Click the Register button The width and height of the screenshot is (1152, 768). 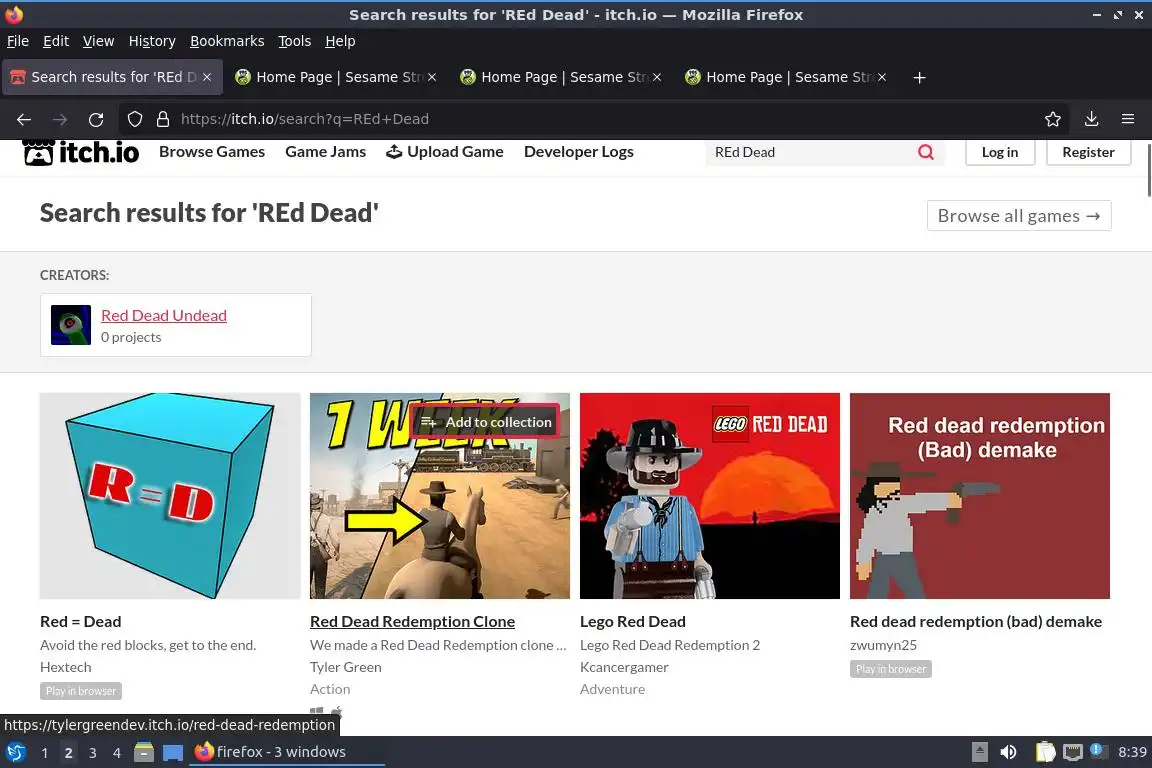point(1088,152)
